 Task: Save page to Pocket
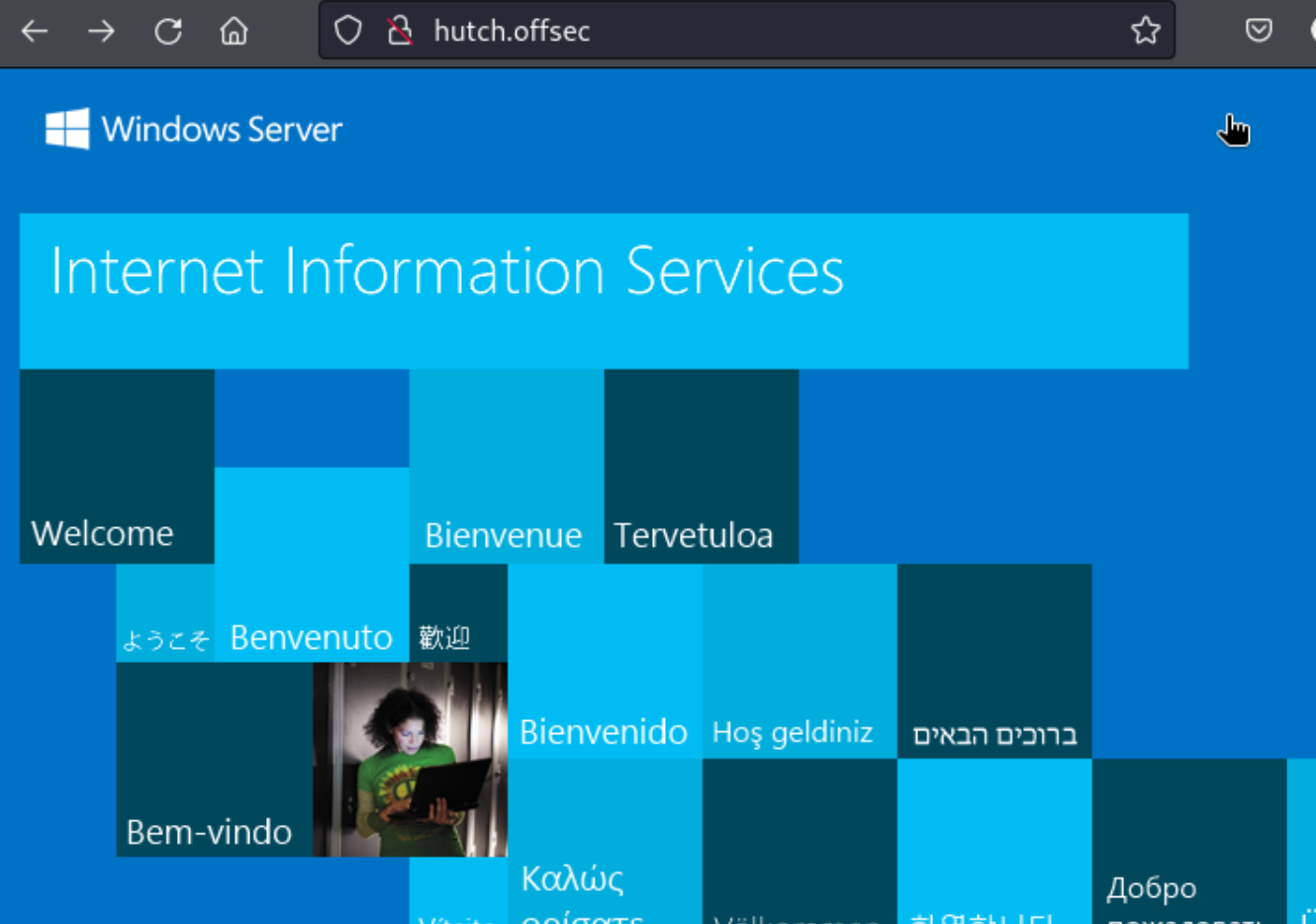click(x=1259, y=31)
